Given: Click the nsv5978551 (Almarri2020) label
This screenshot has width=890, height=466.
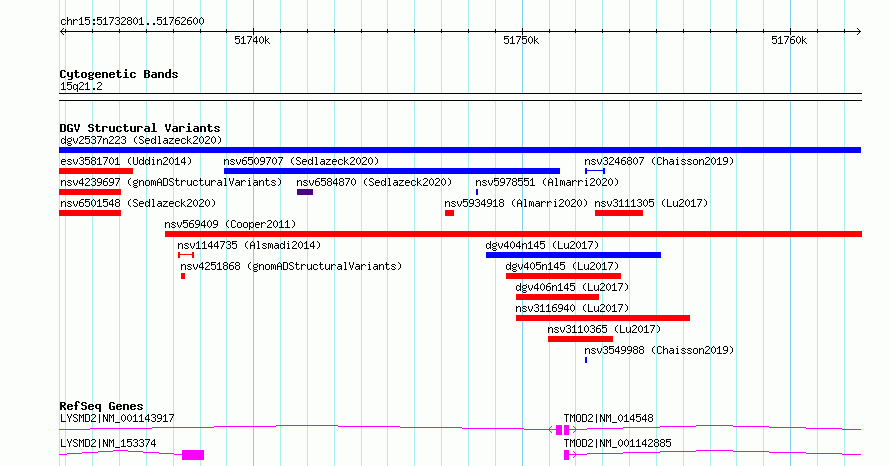Looking at the screenshot, I should [x=547, y=182].
